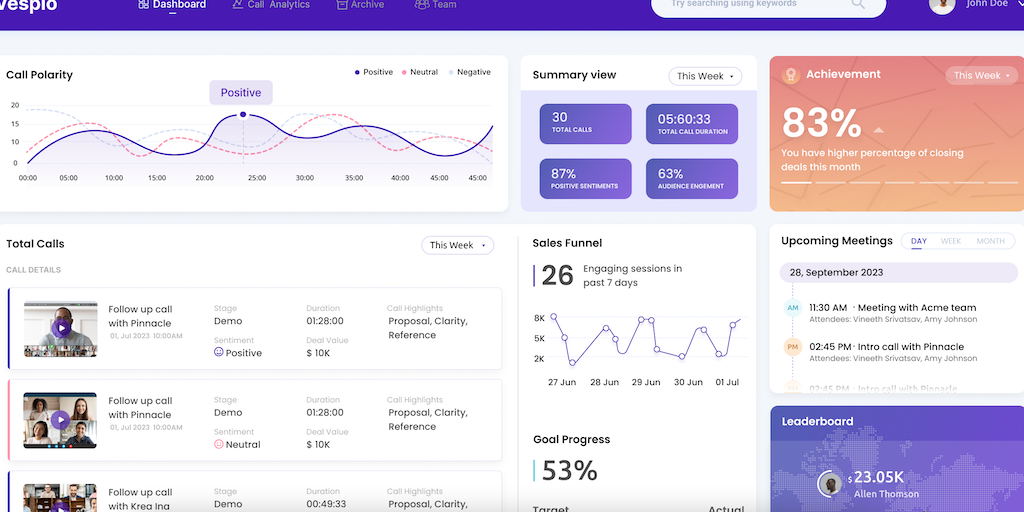Click the Neutral sentiment face icon

(219, 444)
